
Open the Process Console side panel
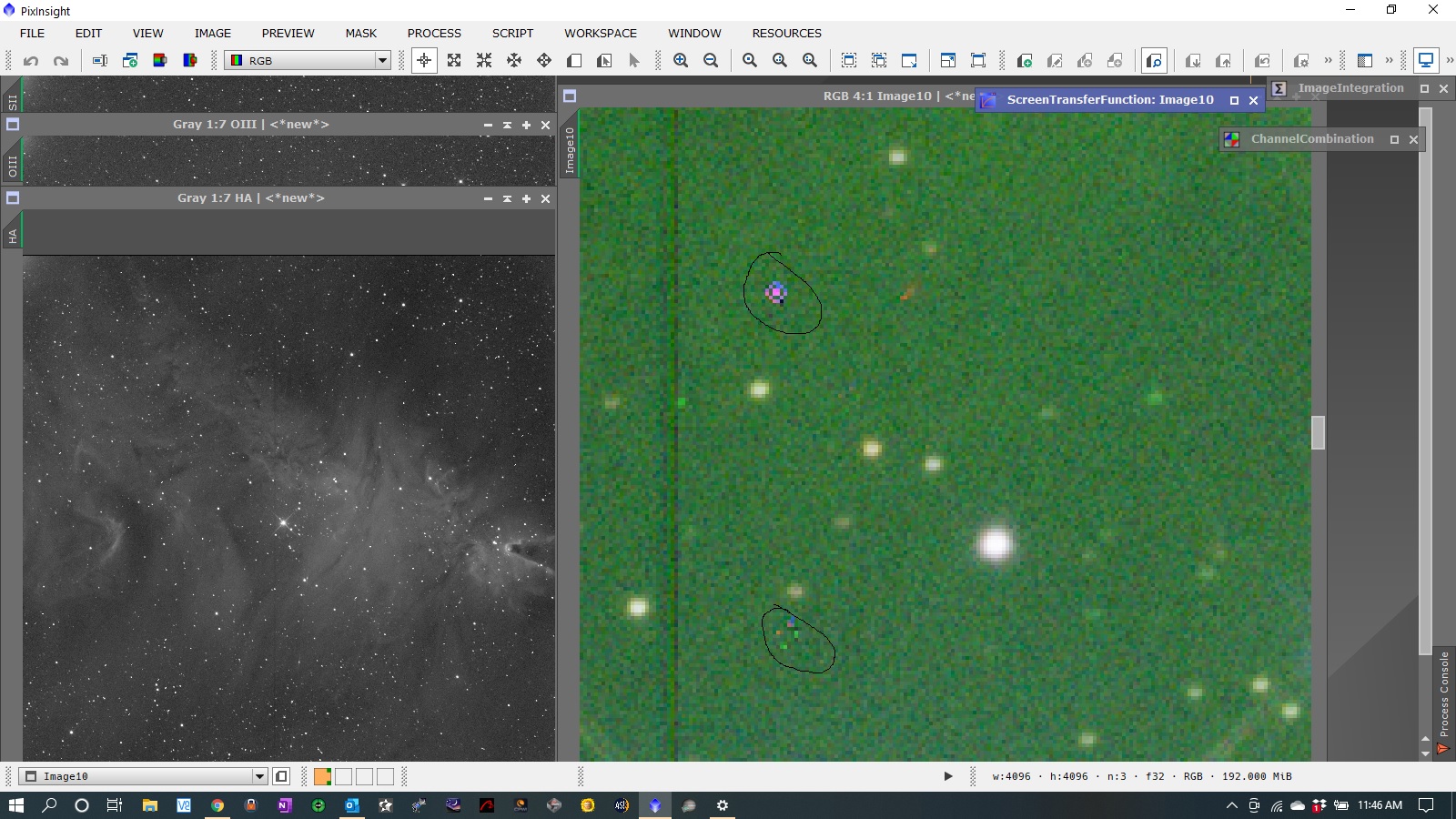point(1443,702)
